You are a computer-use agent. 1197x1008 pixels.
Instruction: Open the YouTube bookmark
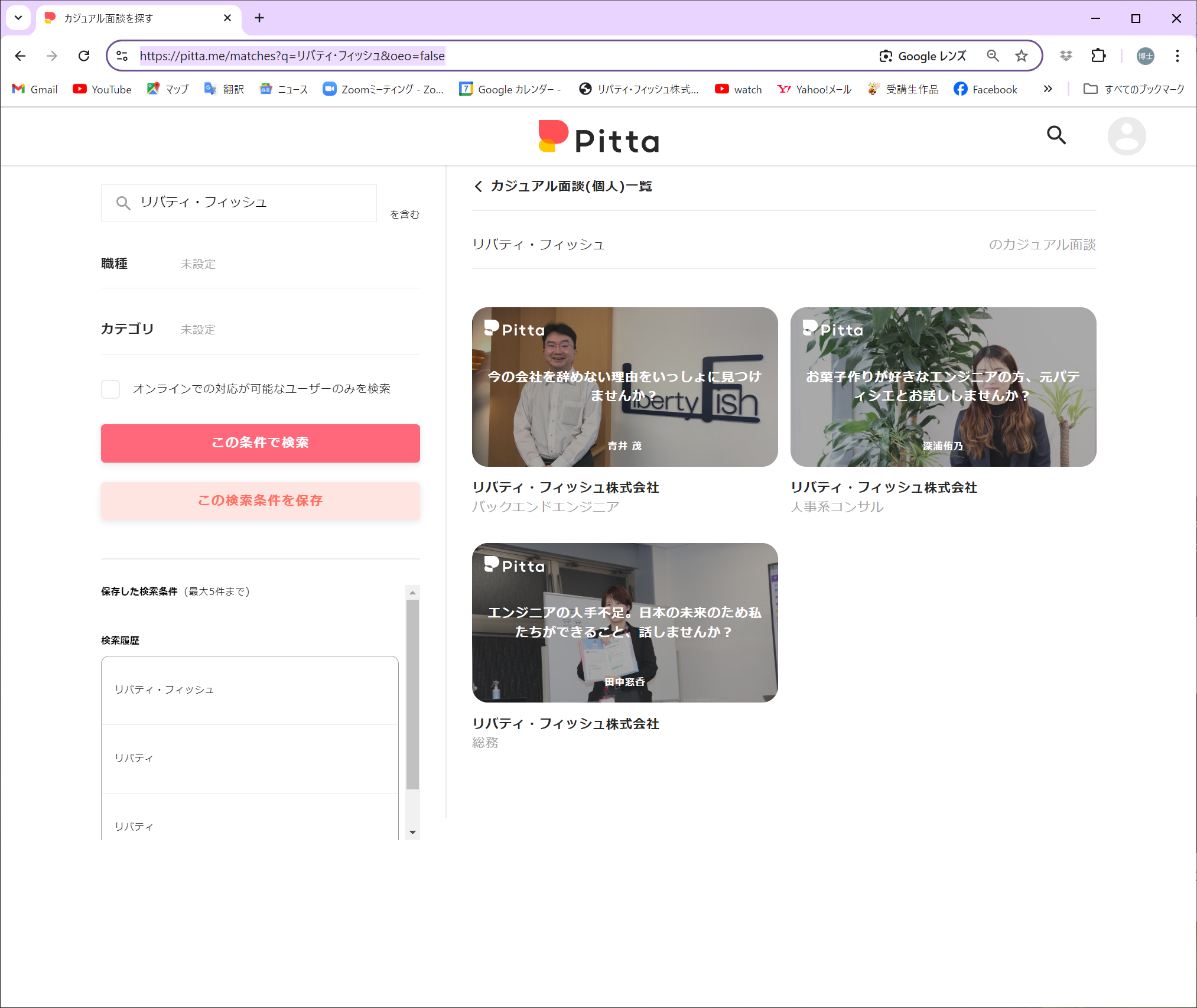[102, 89]
